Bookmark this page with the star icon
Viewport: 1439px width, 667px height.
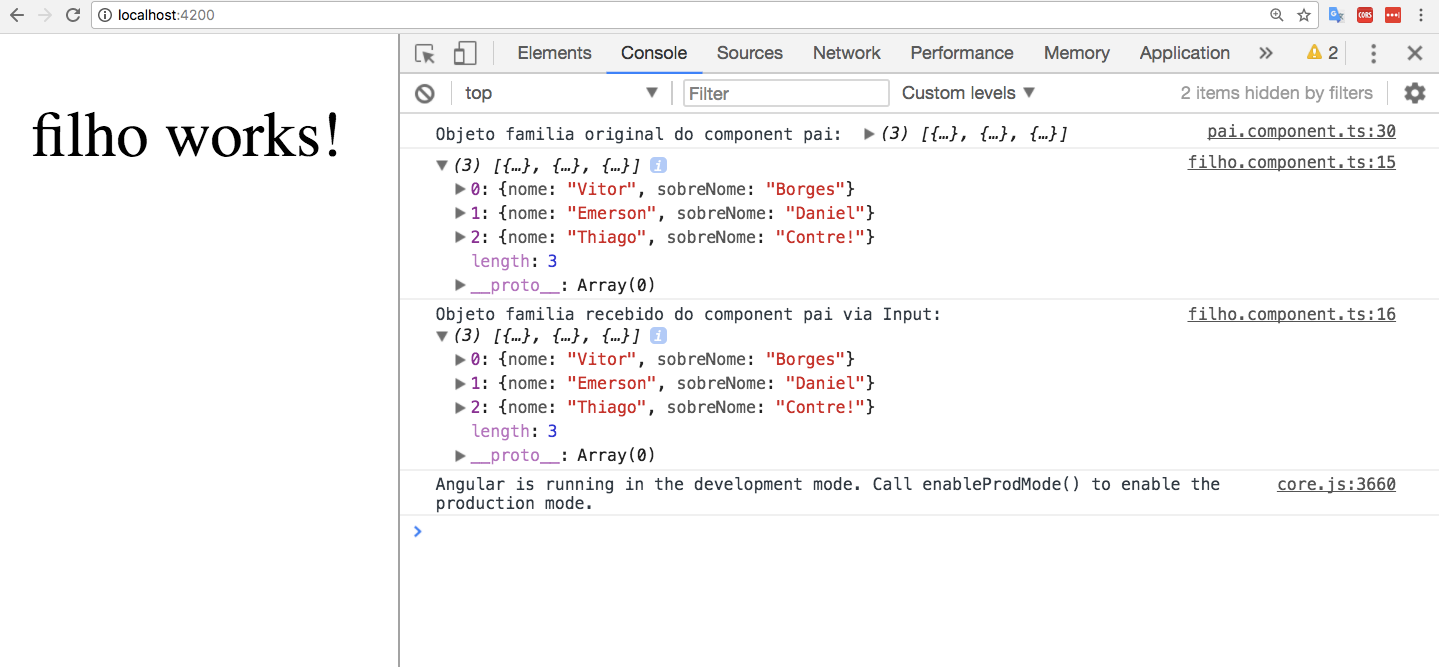click(1304, 15)
